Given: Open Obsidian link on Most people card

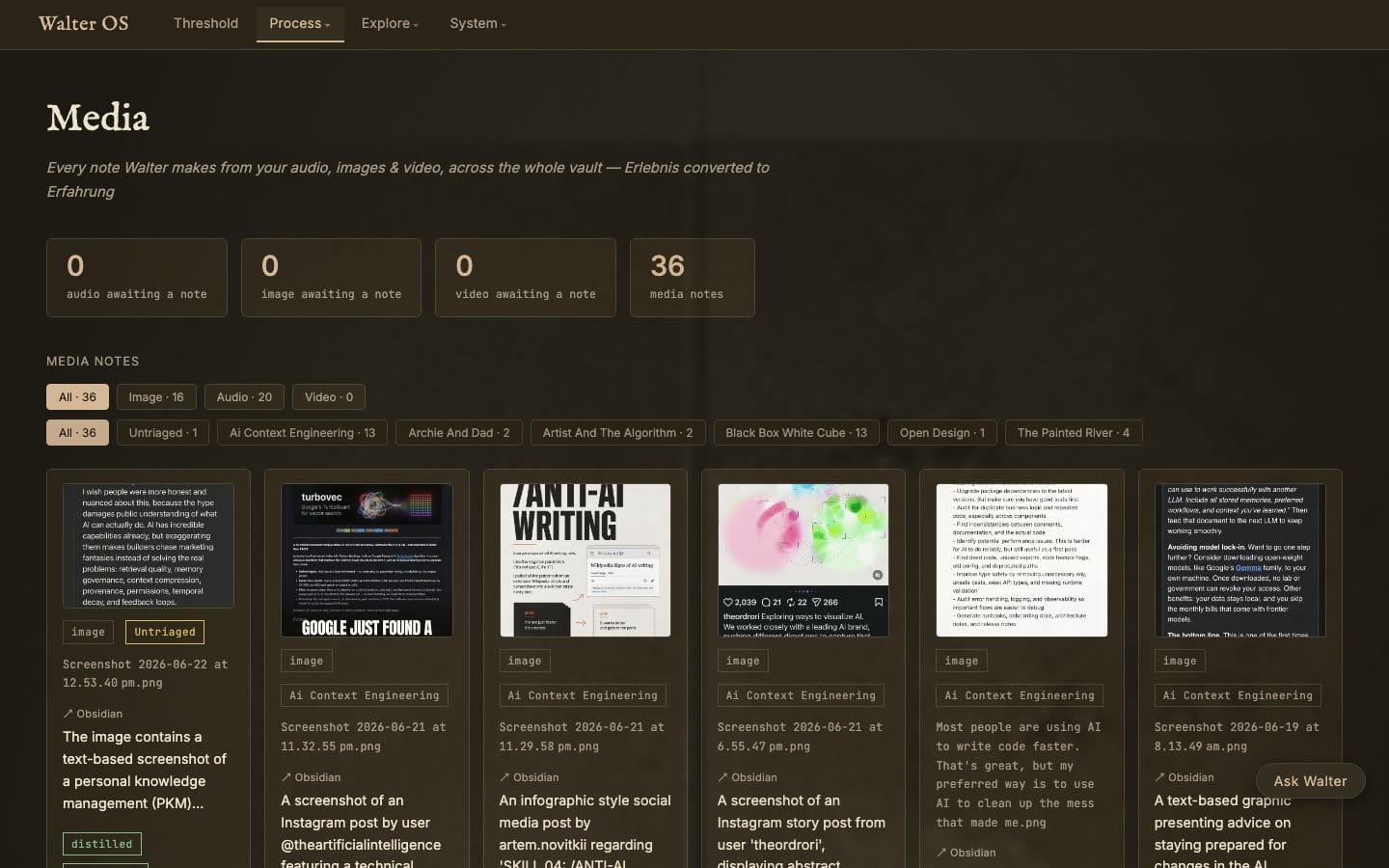Looking at the screenshot, I should click(966, 853).
